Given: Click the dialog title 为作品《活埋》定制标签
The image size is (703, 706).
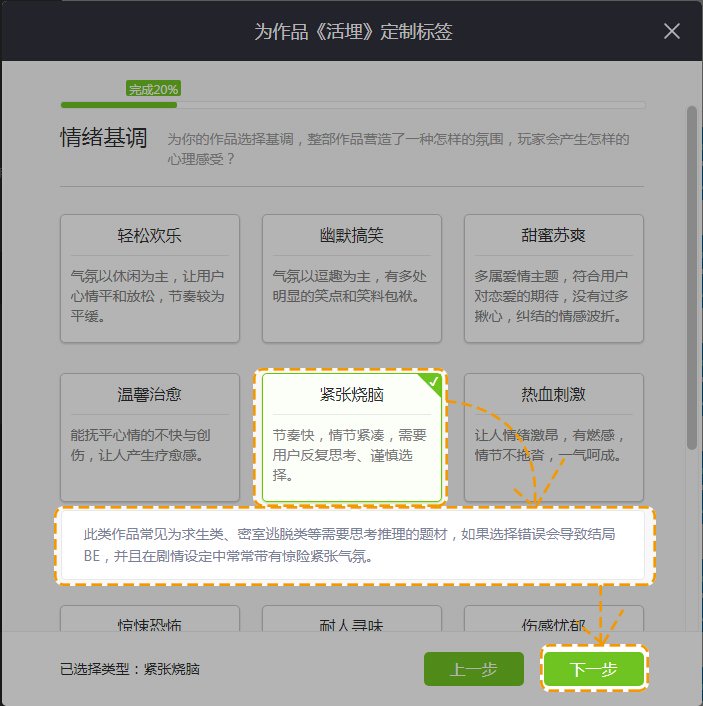Looking at the screenshot, I should pyautogui.click(x=352, y=31).
